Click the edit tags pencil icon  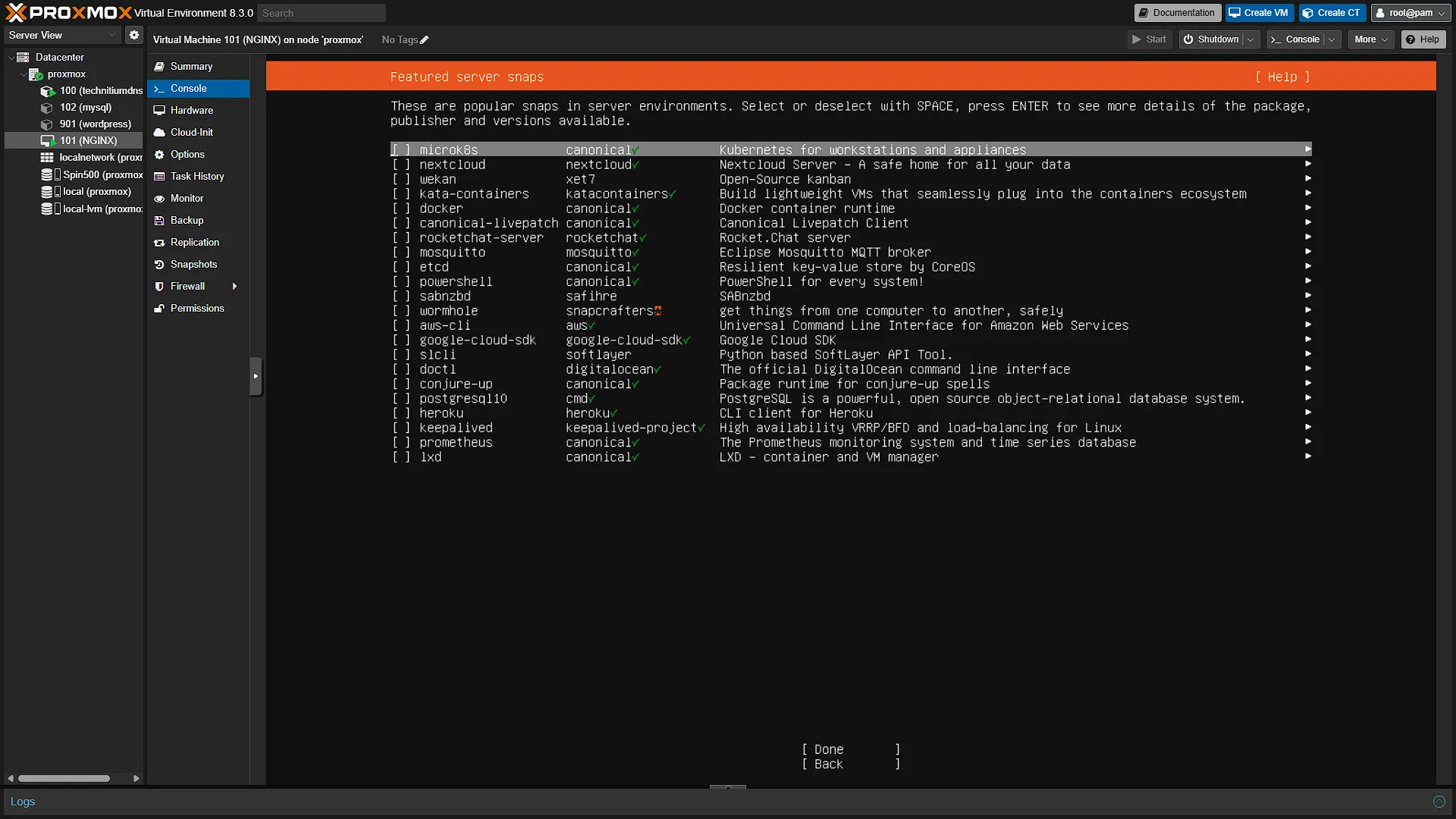pyautogui.click(x=424, y=40)
